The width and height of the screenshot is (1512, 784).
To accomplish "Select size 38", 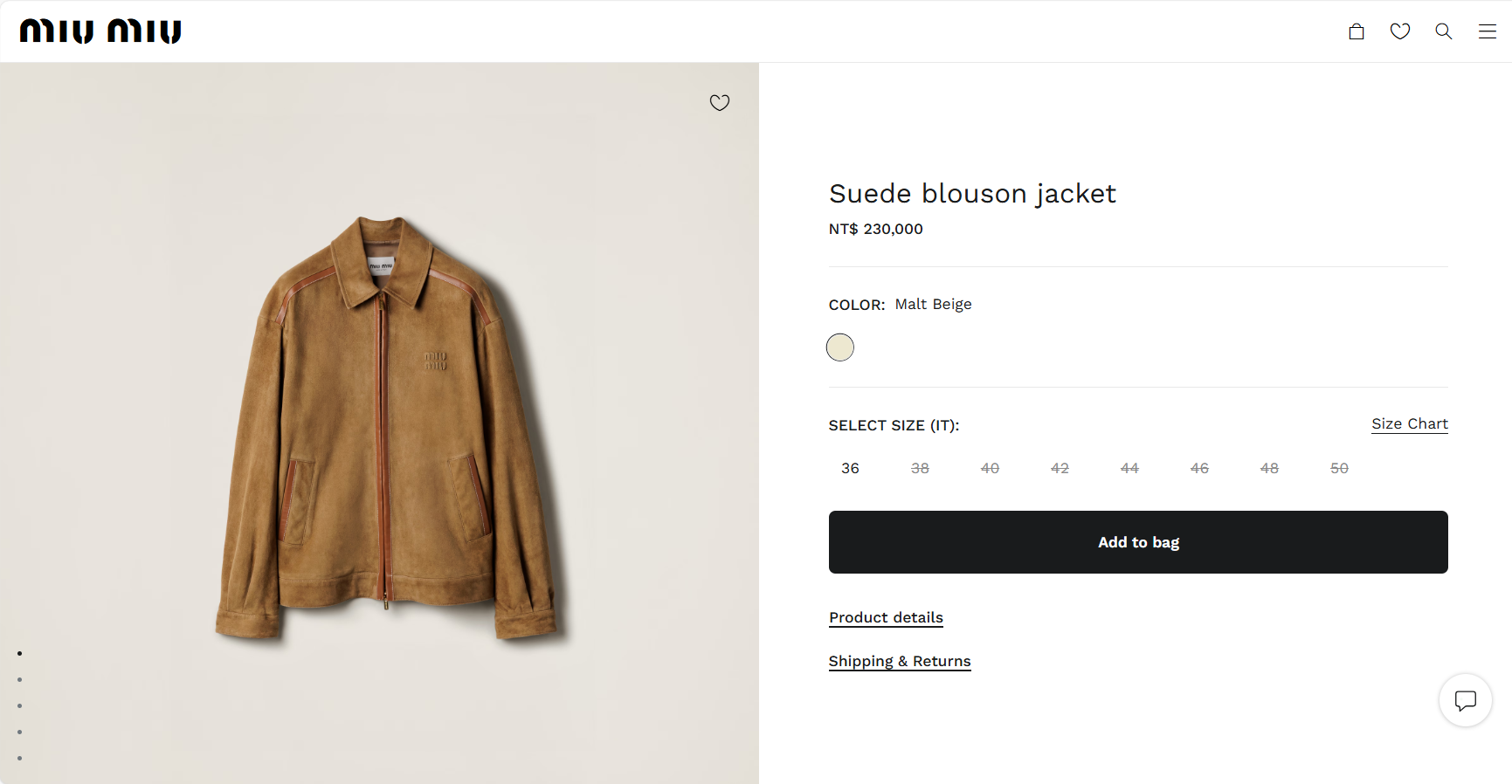I will [x=920, y=469].
